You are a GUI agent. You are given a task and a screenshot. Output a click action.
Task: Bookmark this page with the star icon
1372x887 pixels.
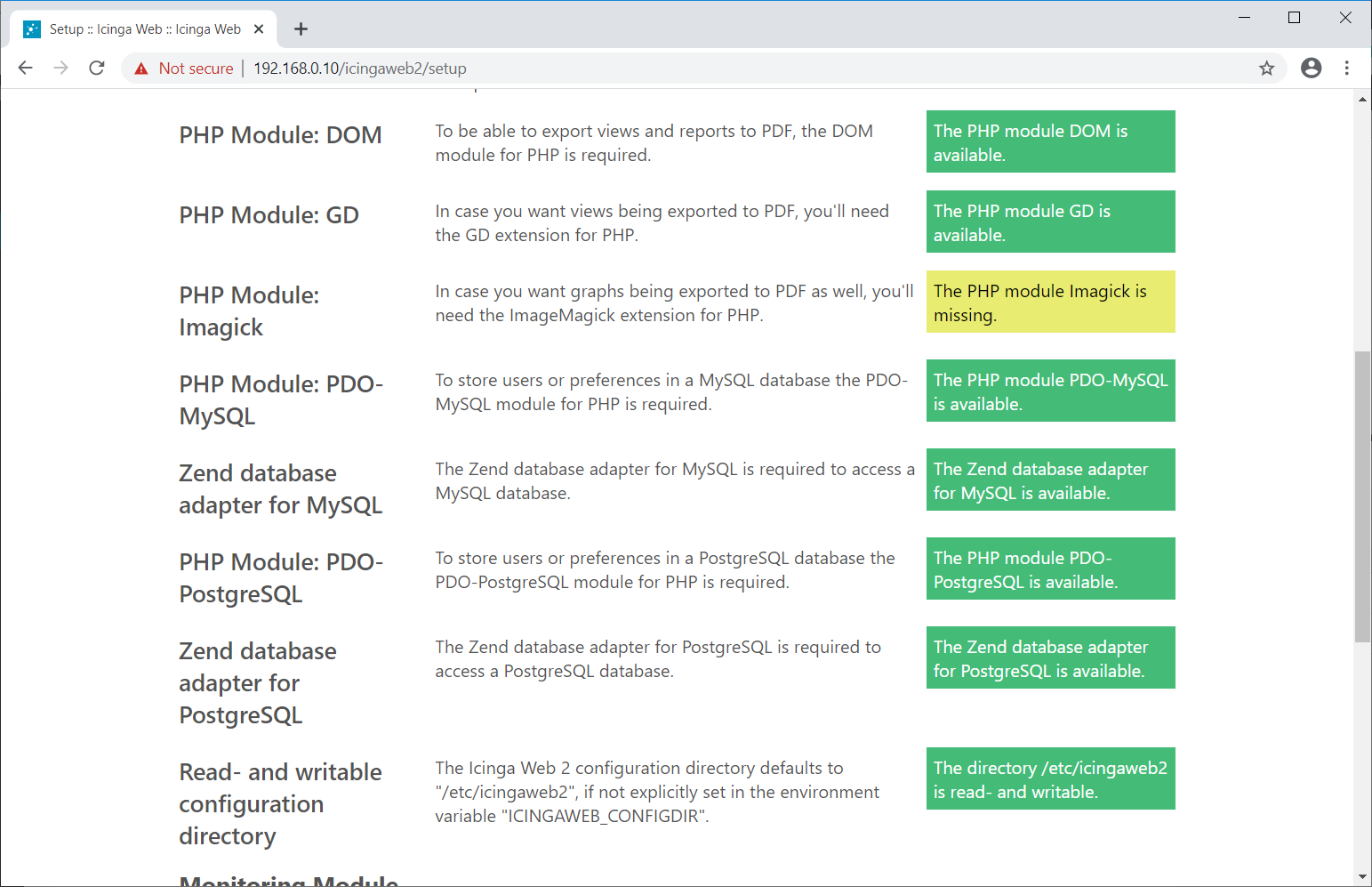pos(1266,69)
